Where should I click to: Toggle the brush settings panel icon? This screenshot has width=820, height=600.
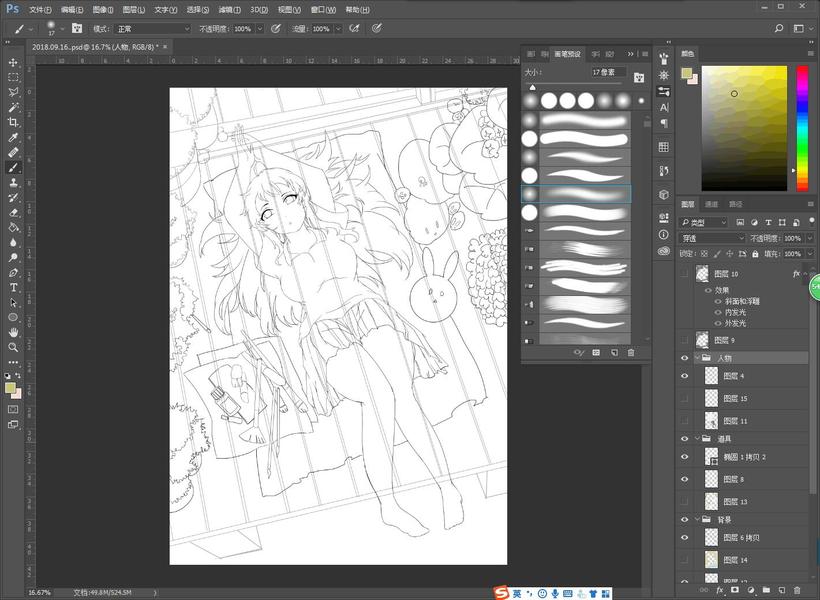coord(77,29)
